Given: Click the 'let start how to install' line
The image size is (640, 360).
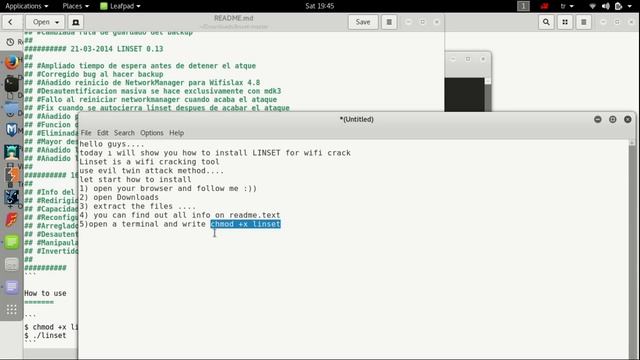Looking at the screenshot, I should [x=135, y=180].
